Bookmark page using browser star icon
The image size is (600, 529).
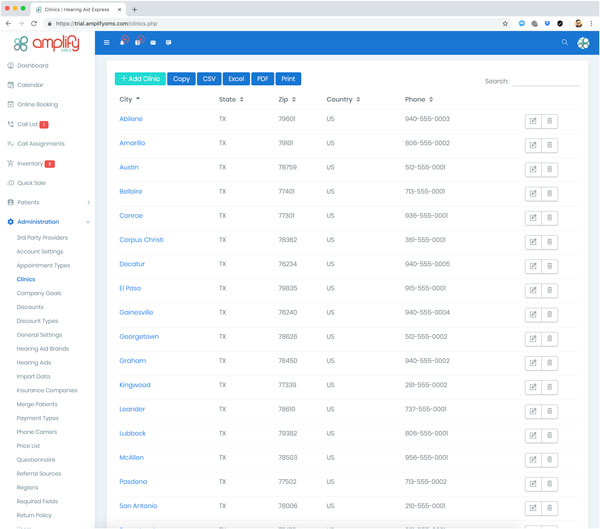click(x=505, y=23)
